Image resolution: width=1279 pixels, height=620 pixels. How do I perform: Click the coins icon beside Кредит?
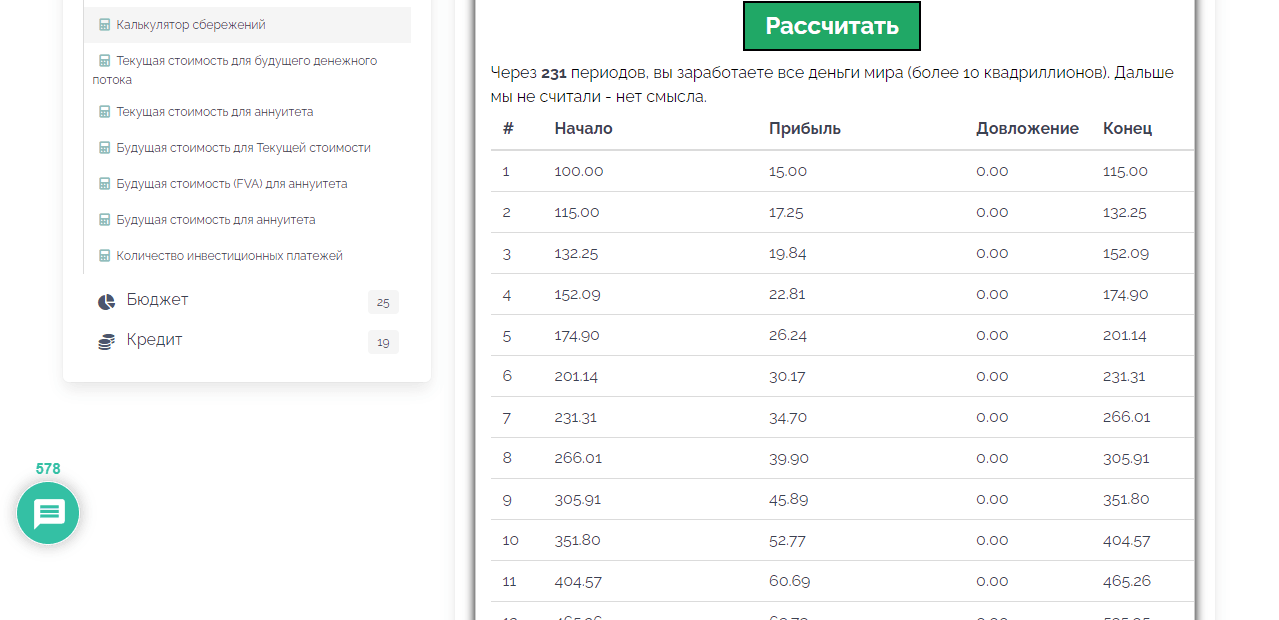(106, 339)
